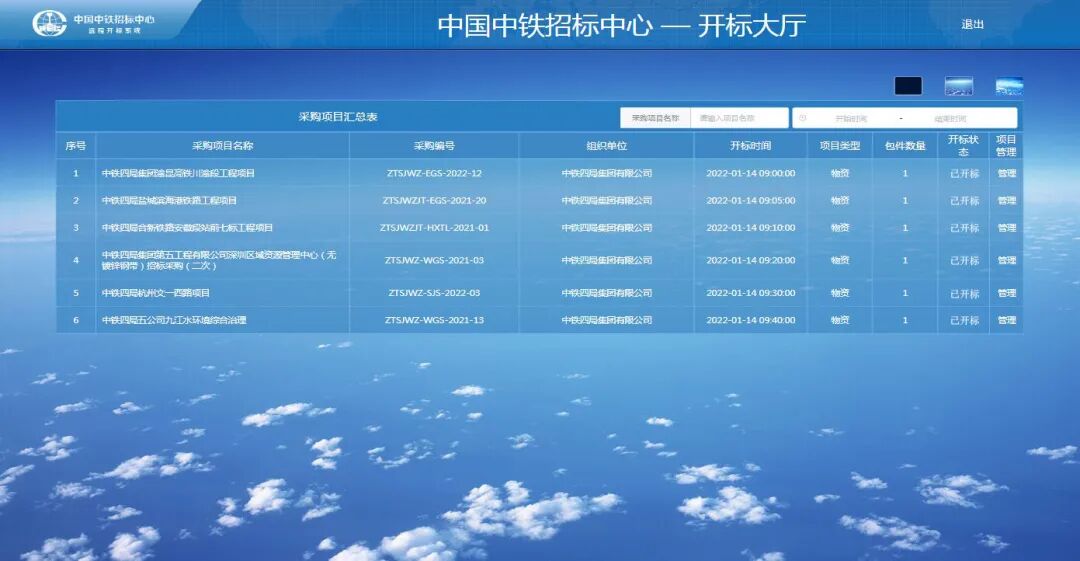This screenshot has height=561, width=1080.
Task: Click 管理 for ZTSJWZ-WGS-2021-03 row
Action: (1006, 261)
